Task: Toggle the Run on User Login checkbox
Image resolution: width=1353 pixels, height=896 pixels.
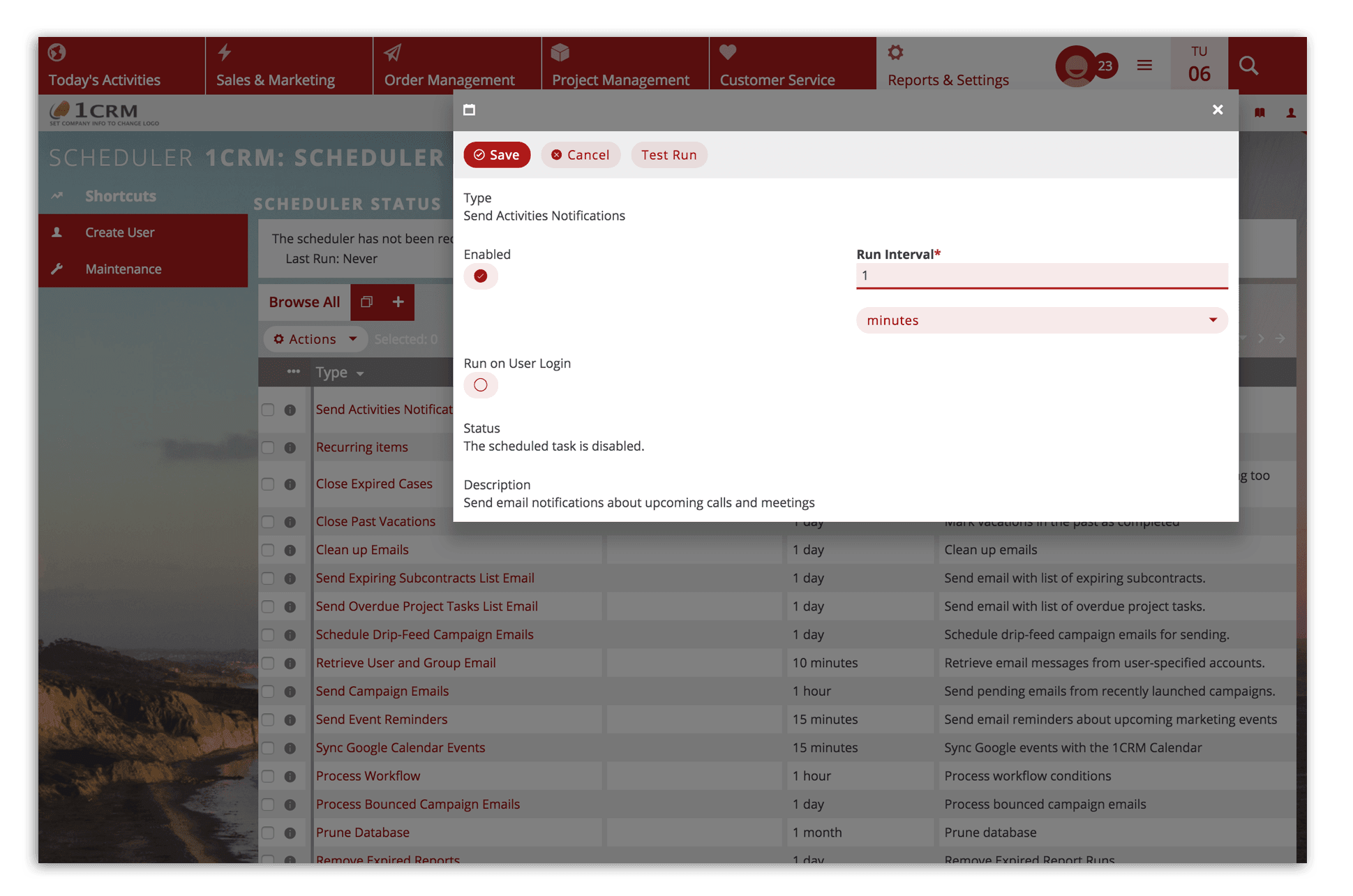Action: click(481, 385)
